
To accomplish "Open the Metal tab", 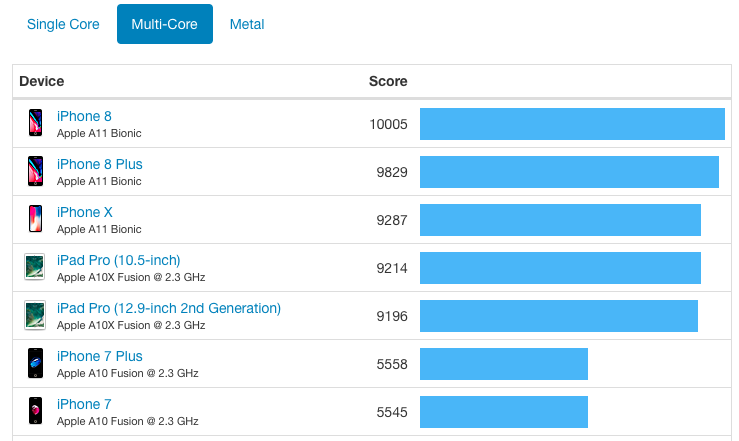I will (x=247, y=24).
